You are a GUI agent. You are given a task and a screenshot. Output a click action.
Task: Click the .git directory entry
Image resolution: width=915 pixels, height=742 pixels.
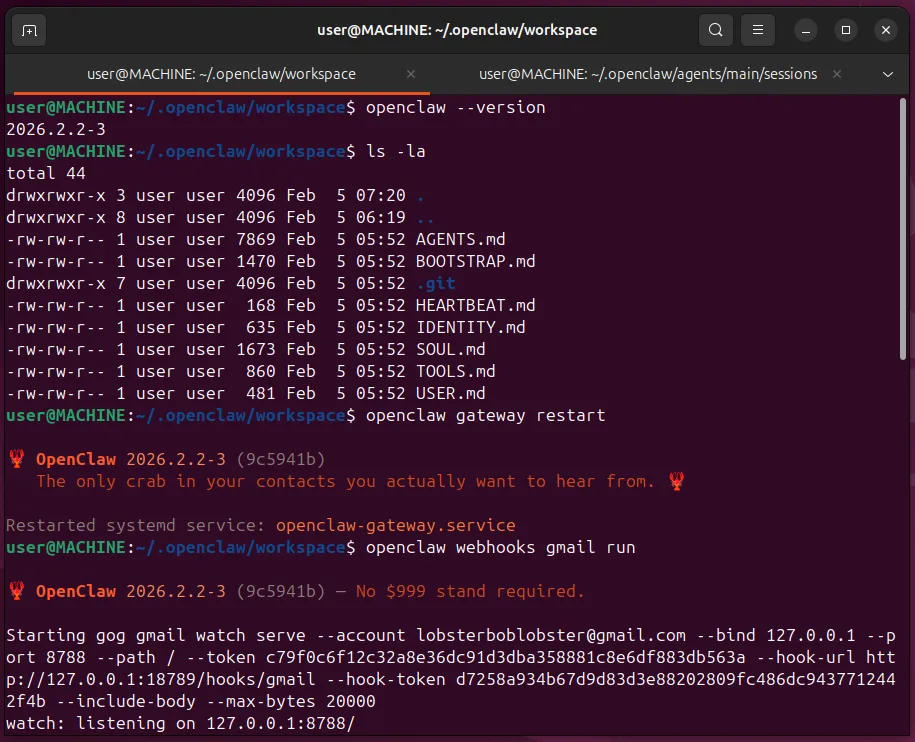coord(435,284)
